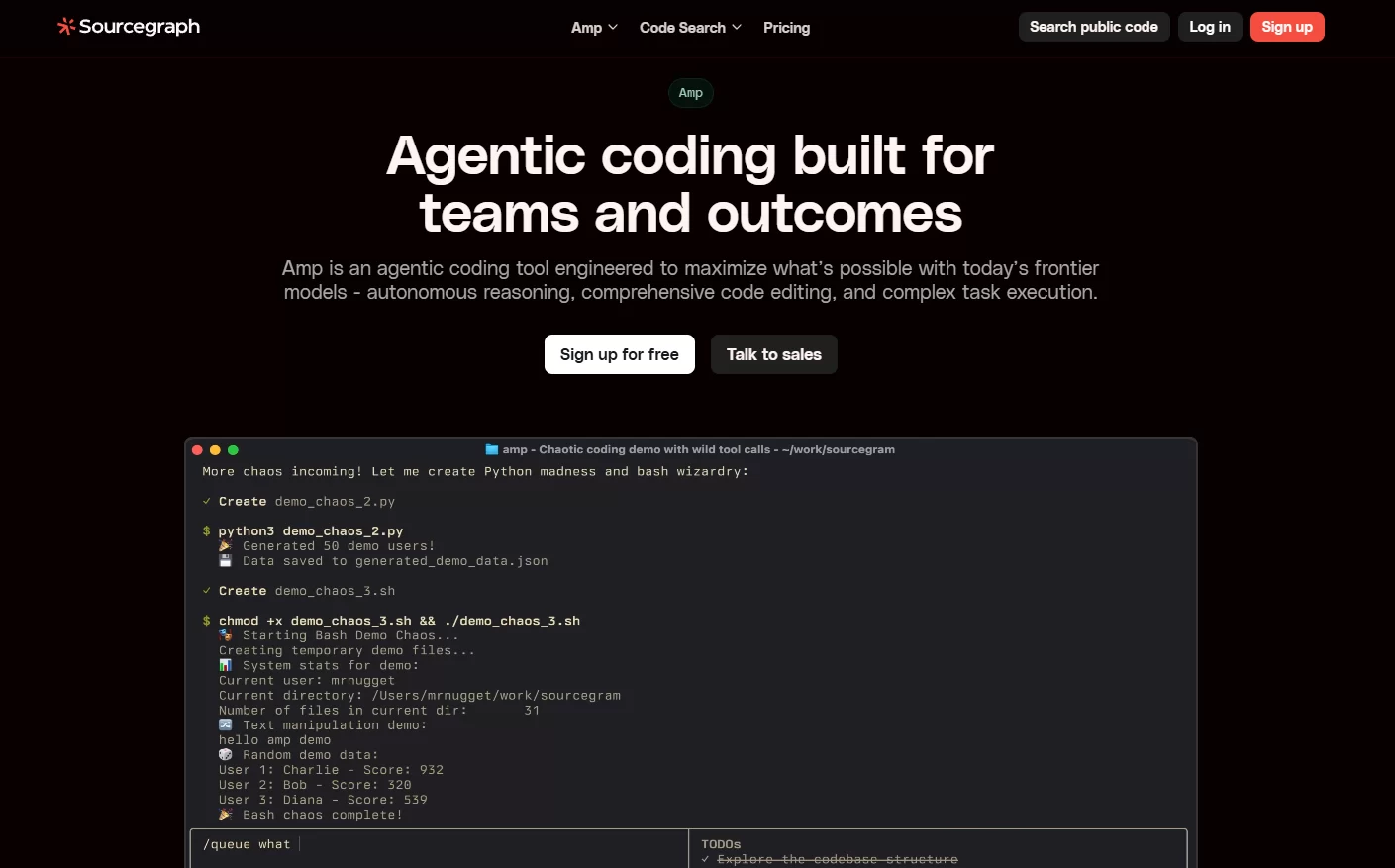This screenshot has width=1395, height=868.
Task: Expand the Amp navigation dropdown
Action: click(594, 28)
